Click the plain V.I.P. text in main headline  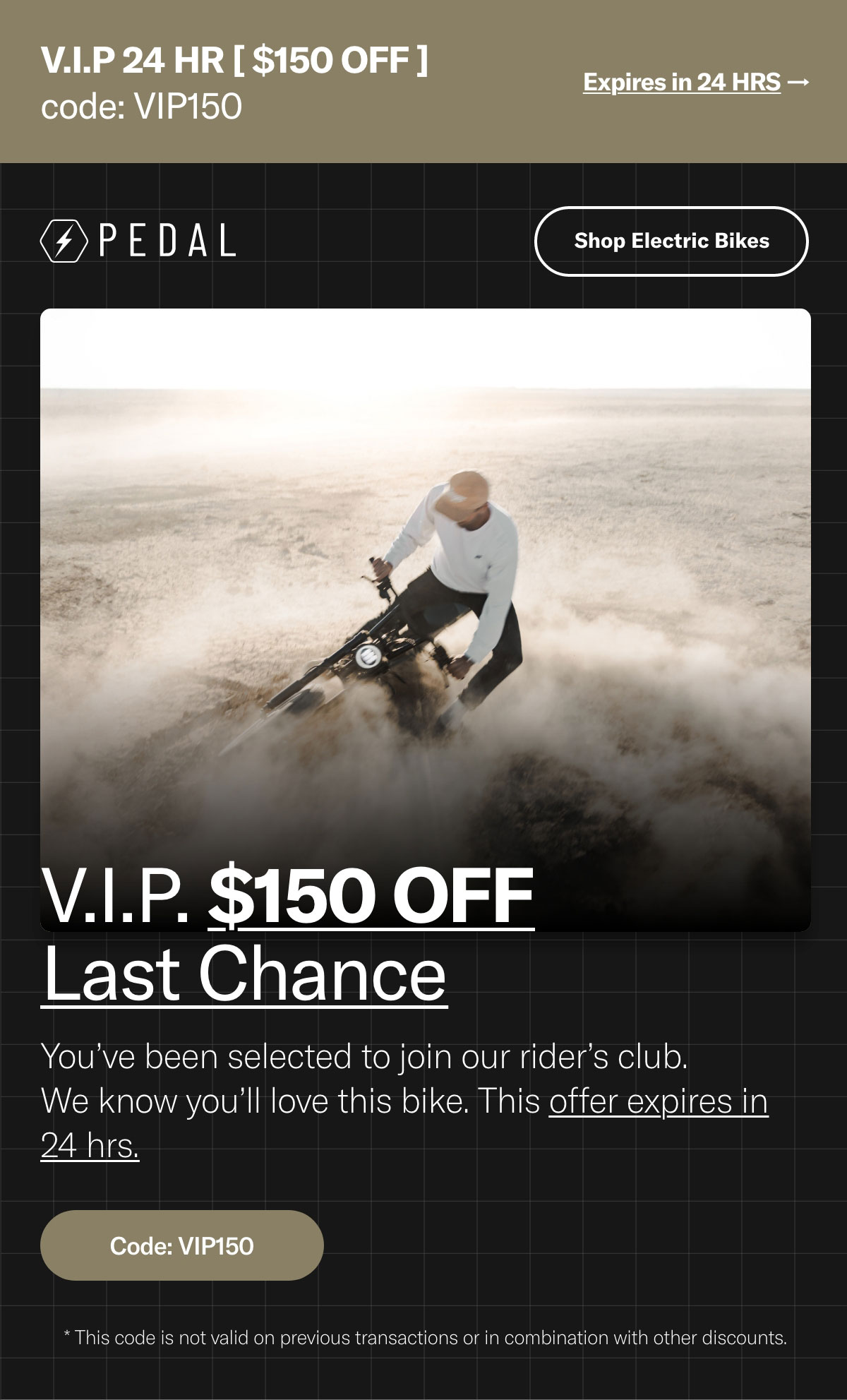[115, 897]
